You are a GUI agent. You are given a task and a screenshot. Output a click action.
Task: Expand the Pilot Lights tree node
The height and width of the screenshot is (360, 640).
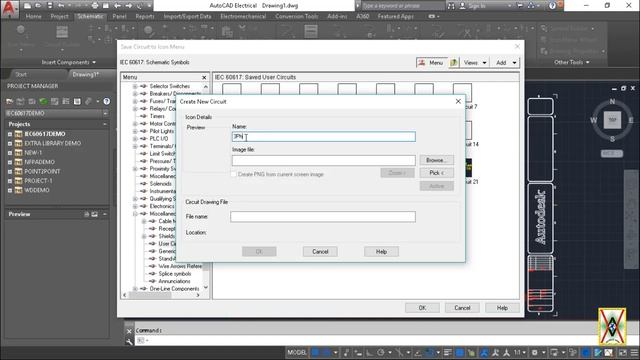click(x=135, y=131)
